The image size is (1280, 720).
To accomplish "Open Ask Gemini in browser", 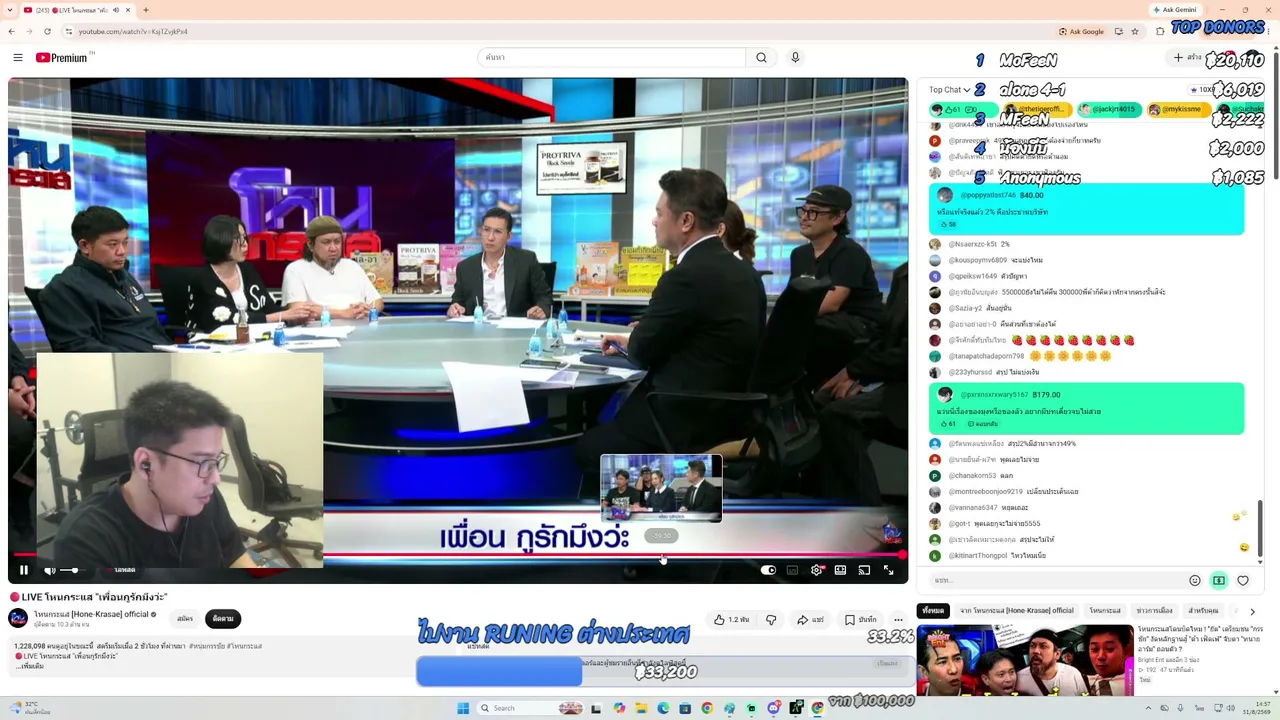I will 1174,10.
